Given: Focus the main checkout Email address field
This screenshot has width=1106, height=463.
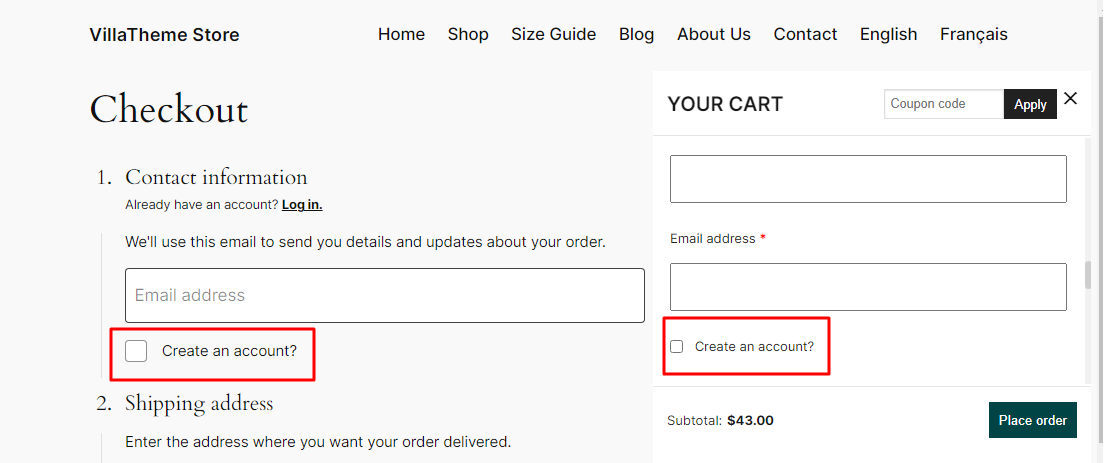Looking at the screenshot, I should (x=385, y=295).
